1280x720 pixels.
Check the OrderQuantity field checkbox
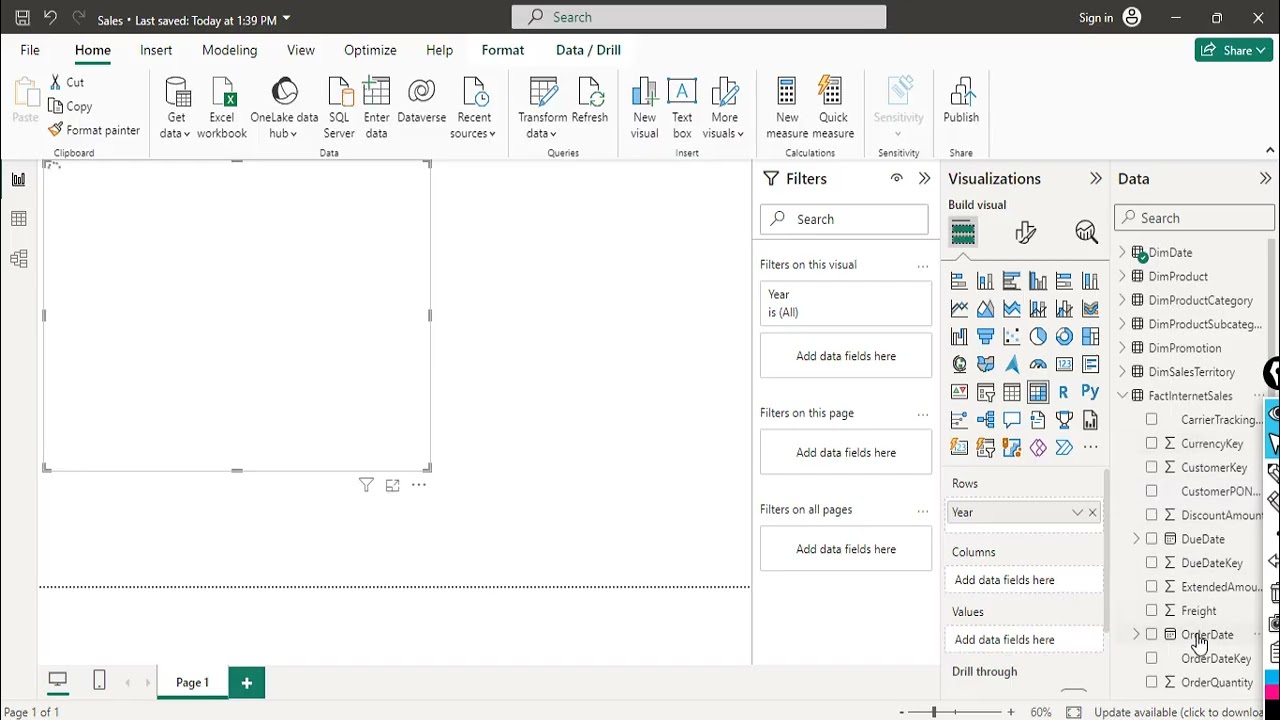coord(1152,682)
